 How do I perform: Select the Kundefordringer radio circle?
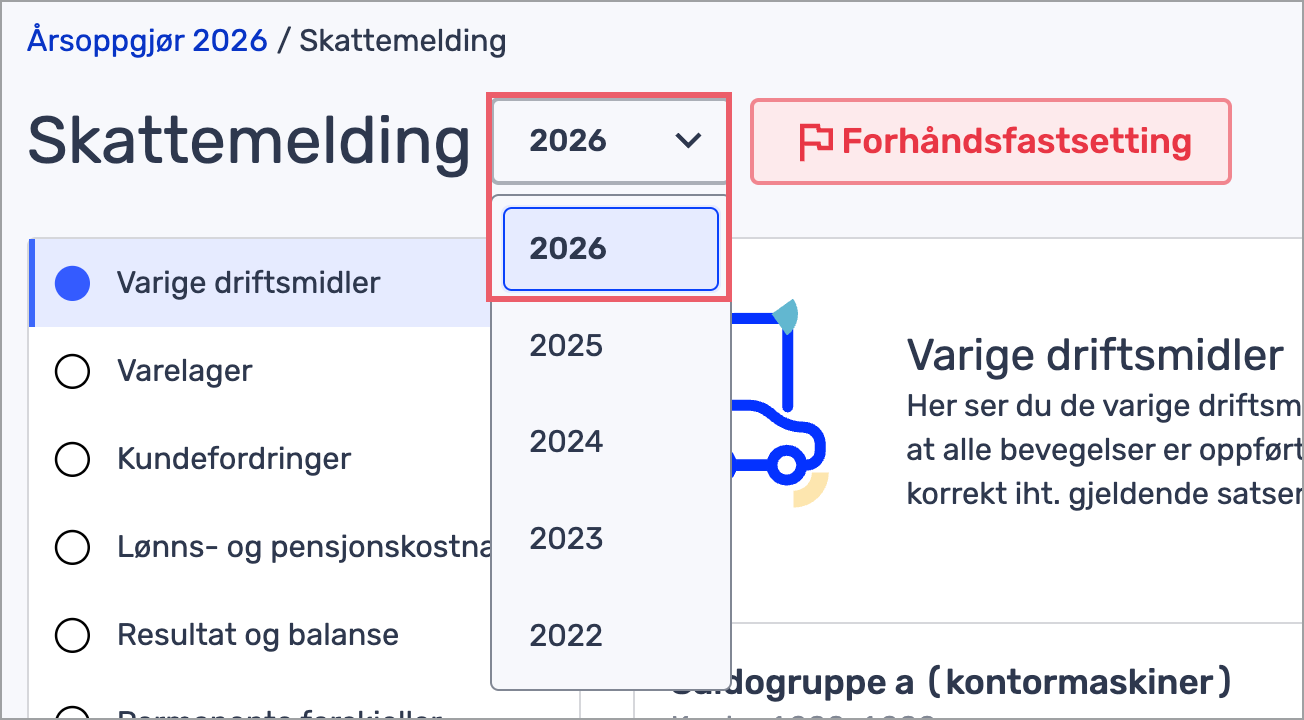pyautogui.click(x=72, y=459)
